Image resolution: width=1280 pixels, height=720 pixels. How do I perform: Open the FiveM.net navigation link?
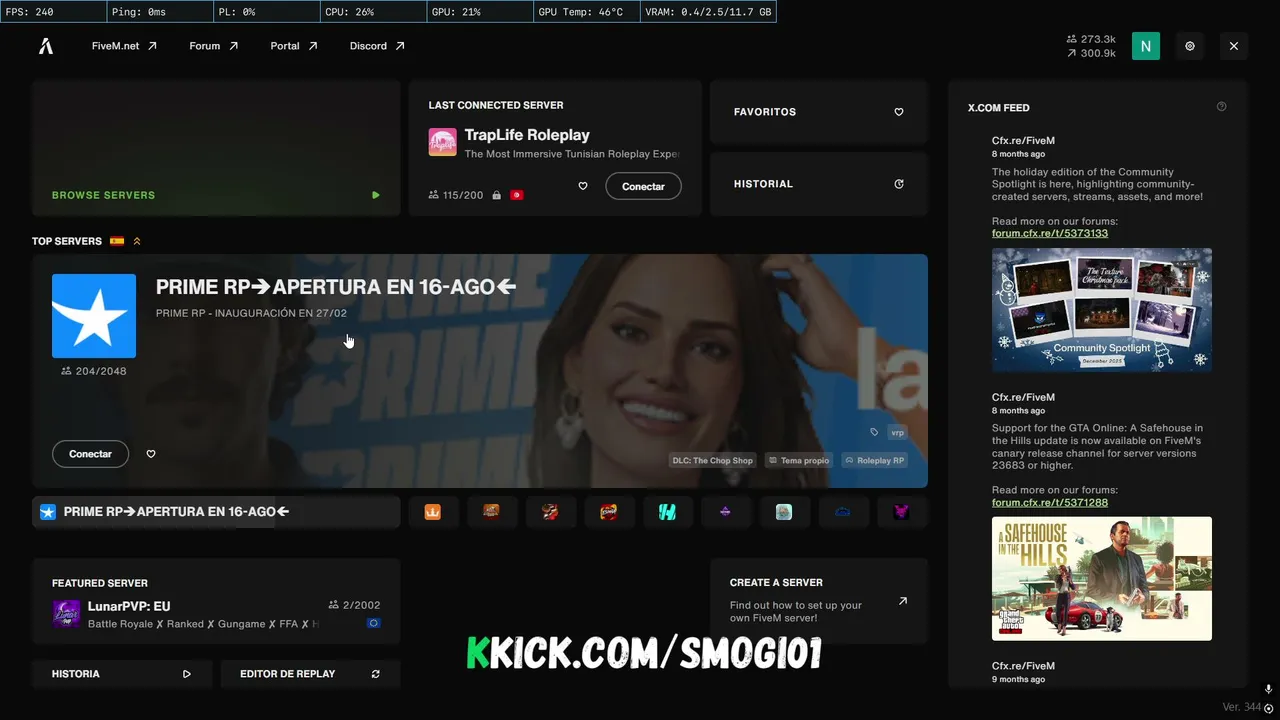click(x=124, y=46)
